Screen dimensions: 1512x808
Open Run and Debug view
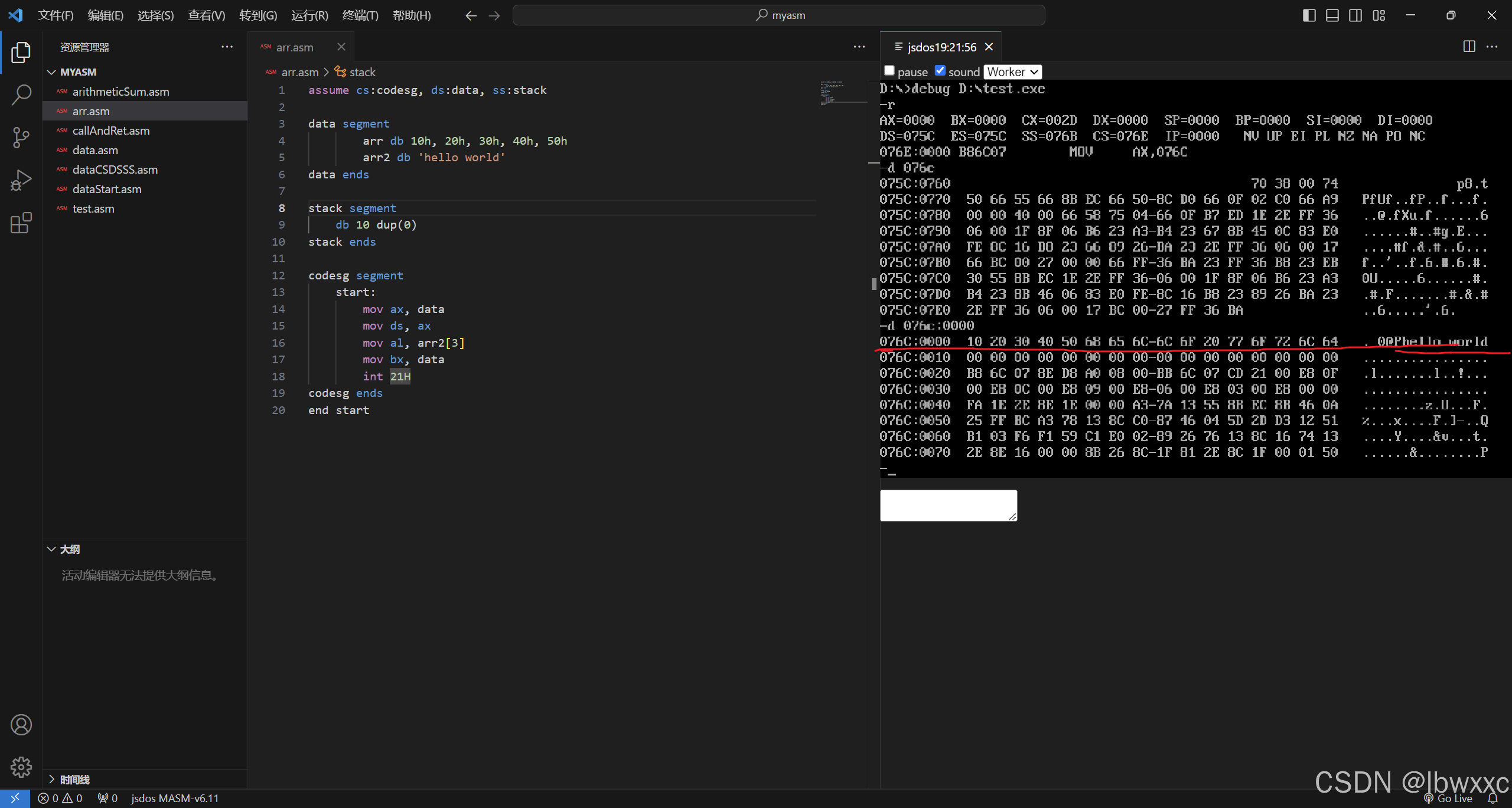[21, 180]
